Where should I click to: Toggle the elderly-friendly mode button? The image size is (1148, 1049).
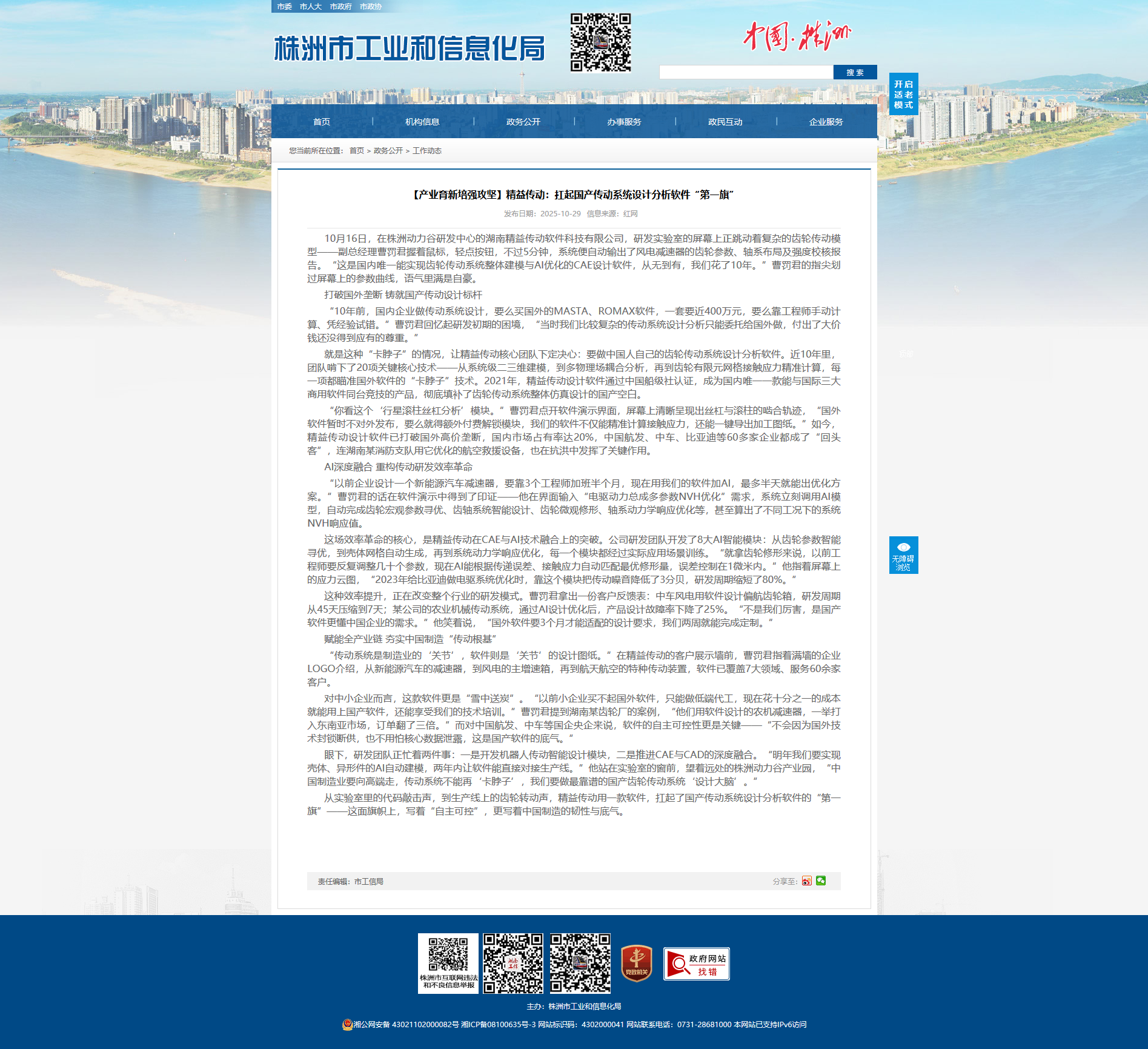pyautogui.click(x=903, y=94)
